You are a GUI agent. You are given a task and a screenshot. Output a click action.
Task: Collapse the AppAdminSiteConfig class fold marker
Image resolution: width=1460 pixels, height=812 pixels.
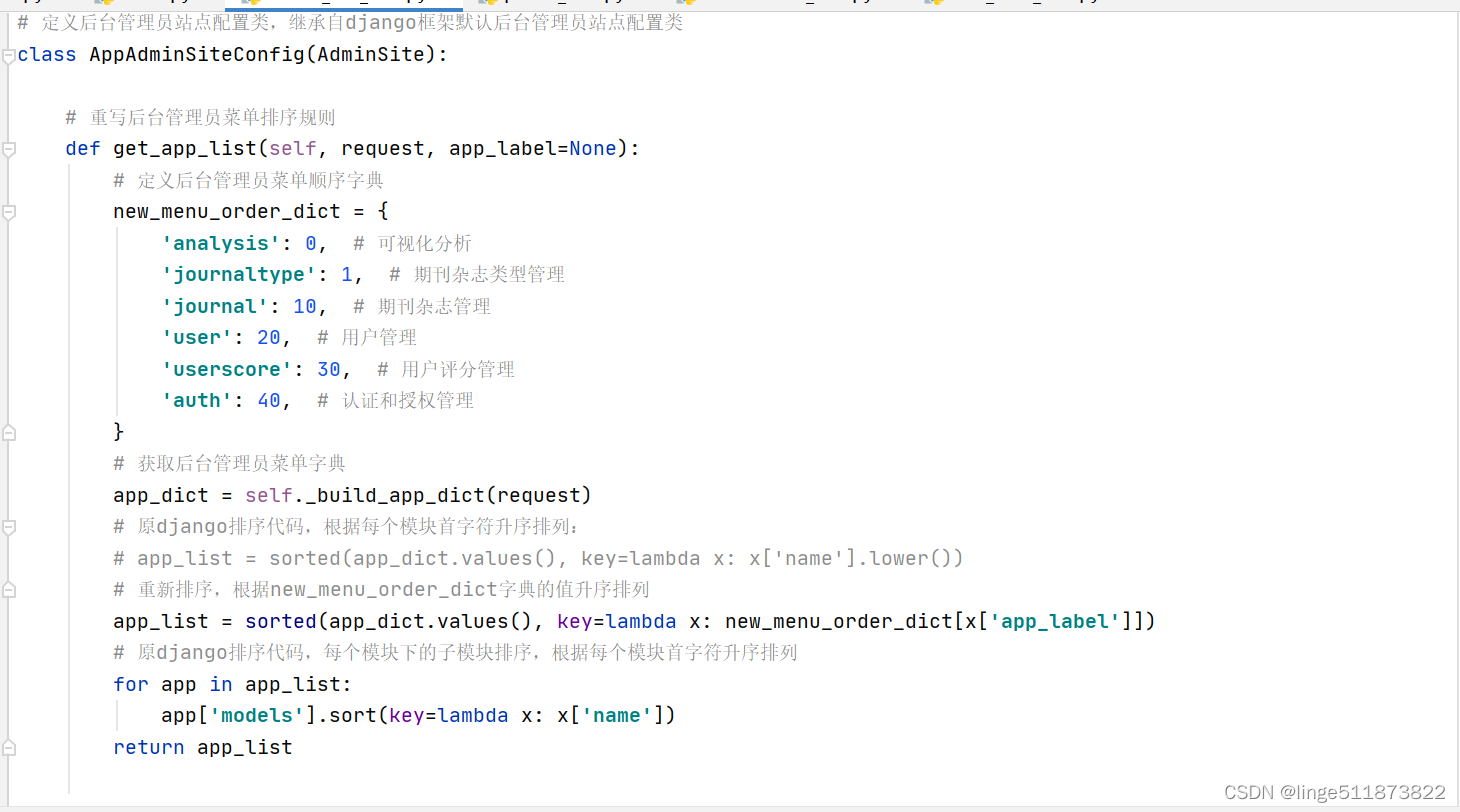pos(9,55)
